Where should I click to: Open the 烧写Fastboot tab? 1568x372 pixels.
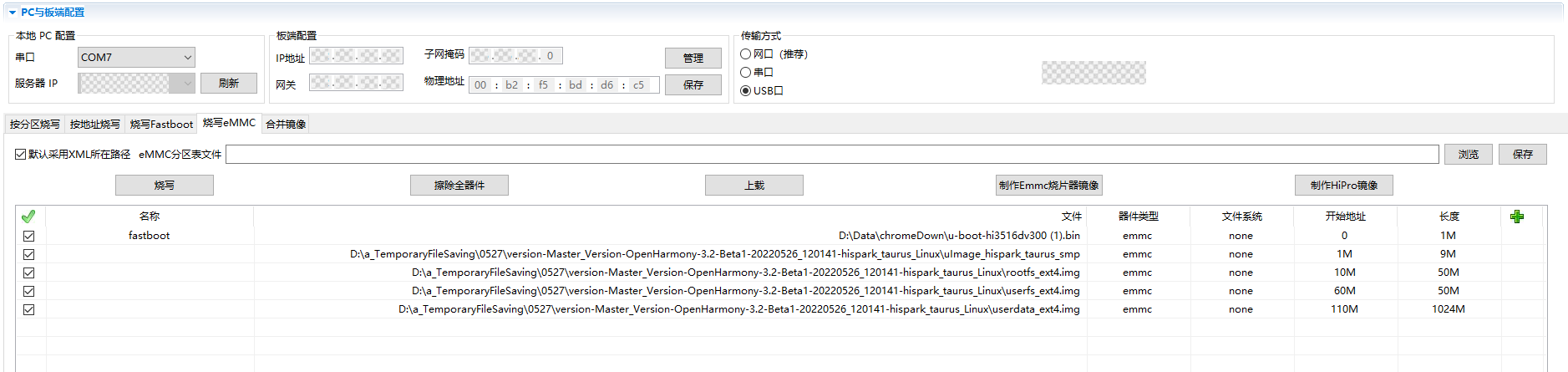[161, 125]
